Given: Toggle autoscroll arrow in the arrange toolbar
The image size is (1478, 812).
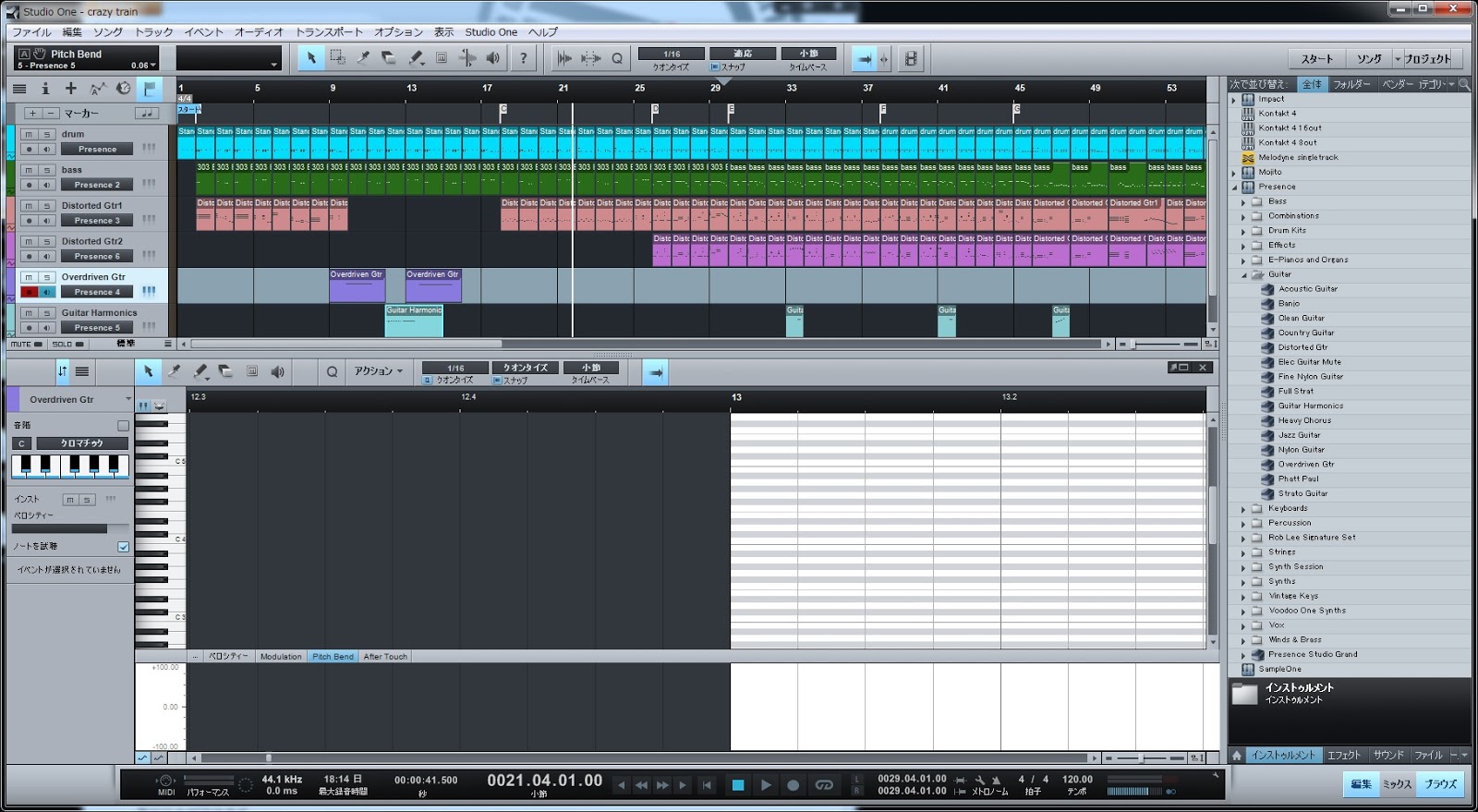Looking at the screenshot, I should pos(864,58).
